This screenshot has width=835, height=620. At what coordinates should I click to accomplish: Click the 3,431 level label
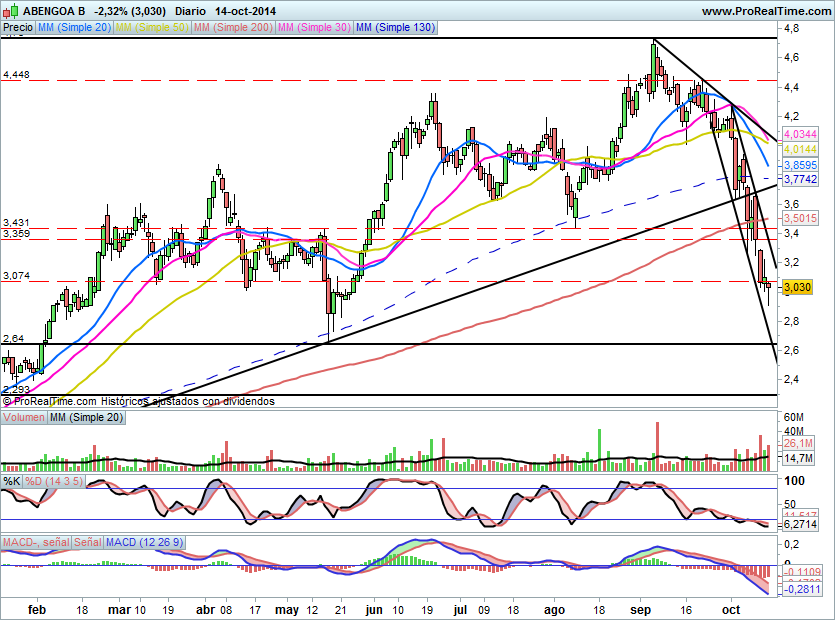(x=16, y=223)
